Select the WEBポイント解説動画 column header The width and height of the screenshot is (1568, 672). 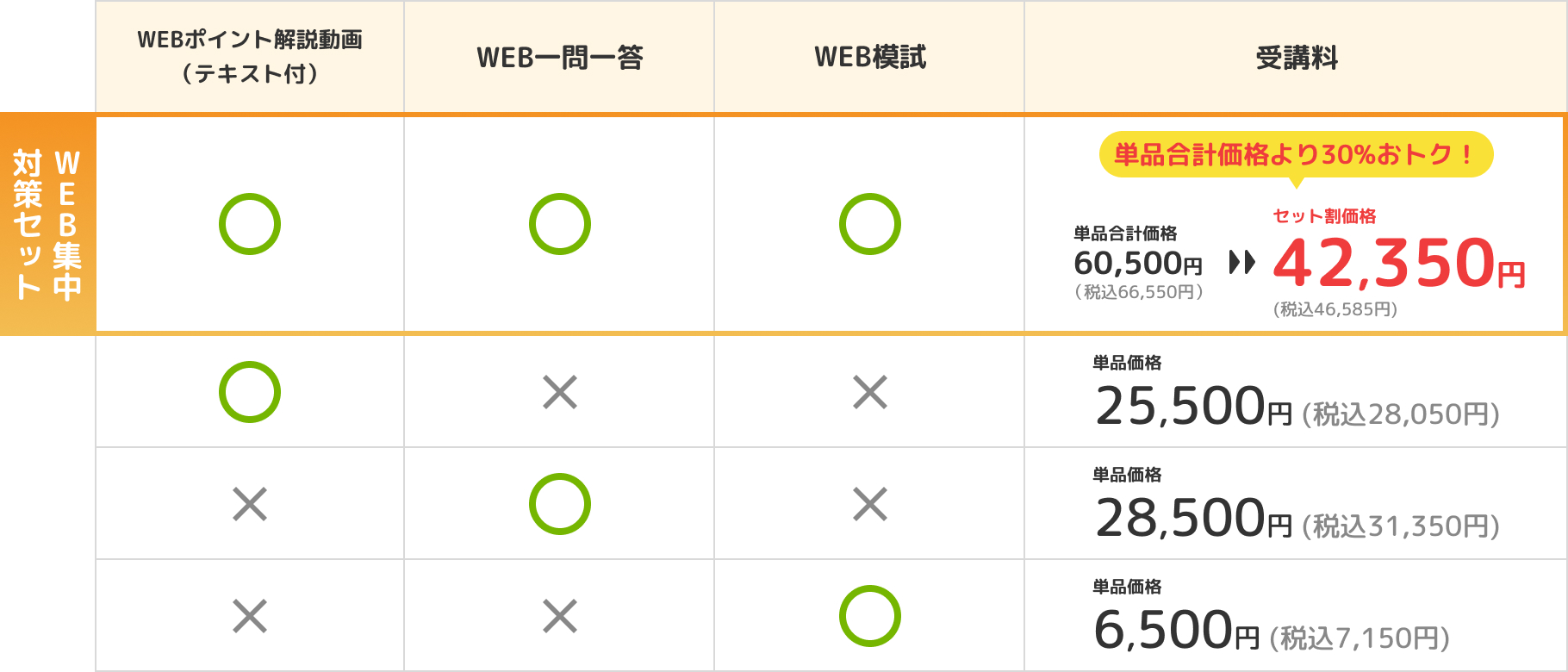coord(250,57)
